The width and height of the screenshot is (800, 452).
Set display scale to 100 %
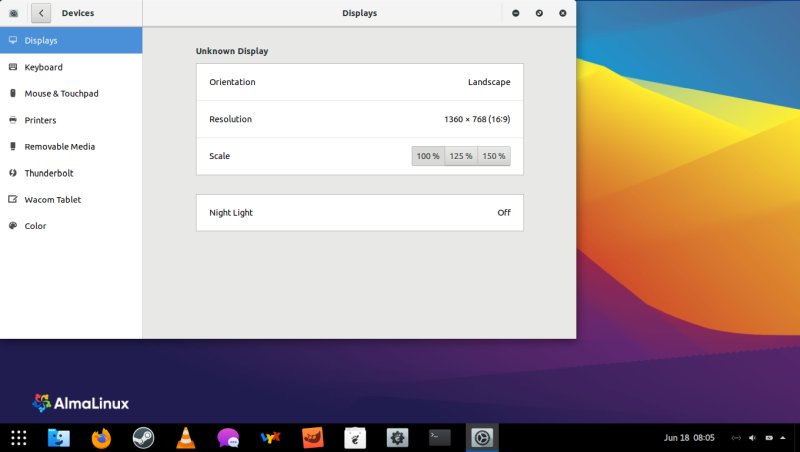point(428,156)
